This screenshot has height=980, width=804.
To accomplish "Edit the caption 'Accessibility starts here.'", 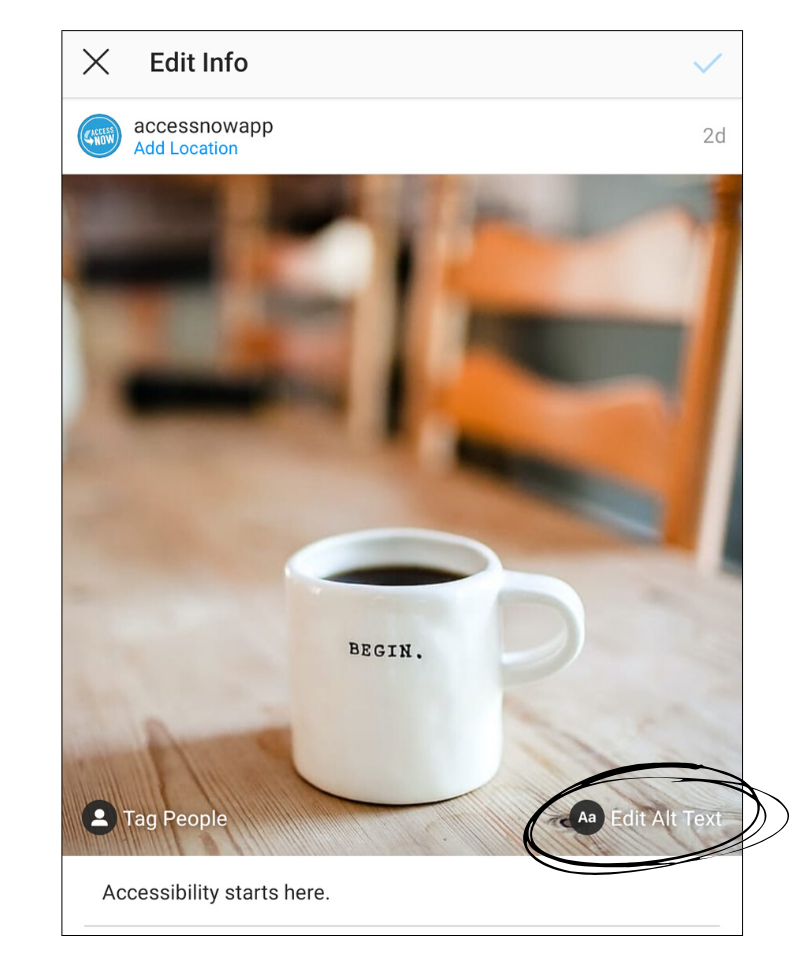I will pos(216,892).
